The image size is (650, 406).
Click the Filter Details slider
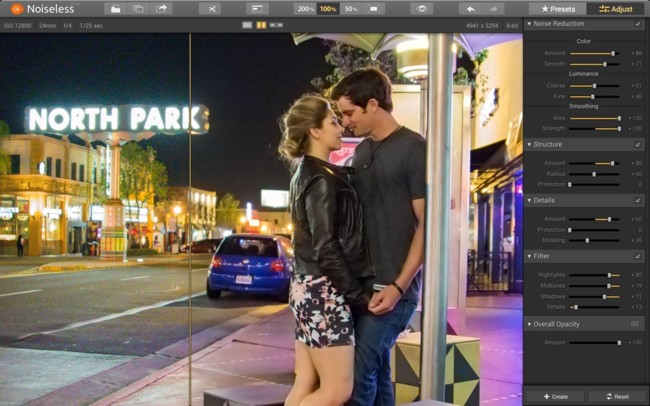pos(594,307)
